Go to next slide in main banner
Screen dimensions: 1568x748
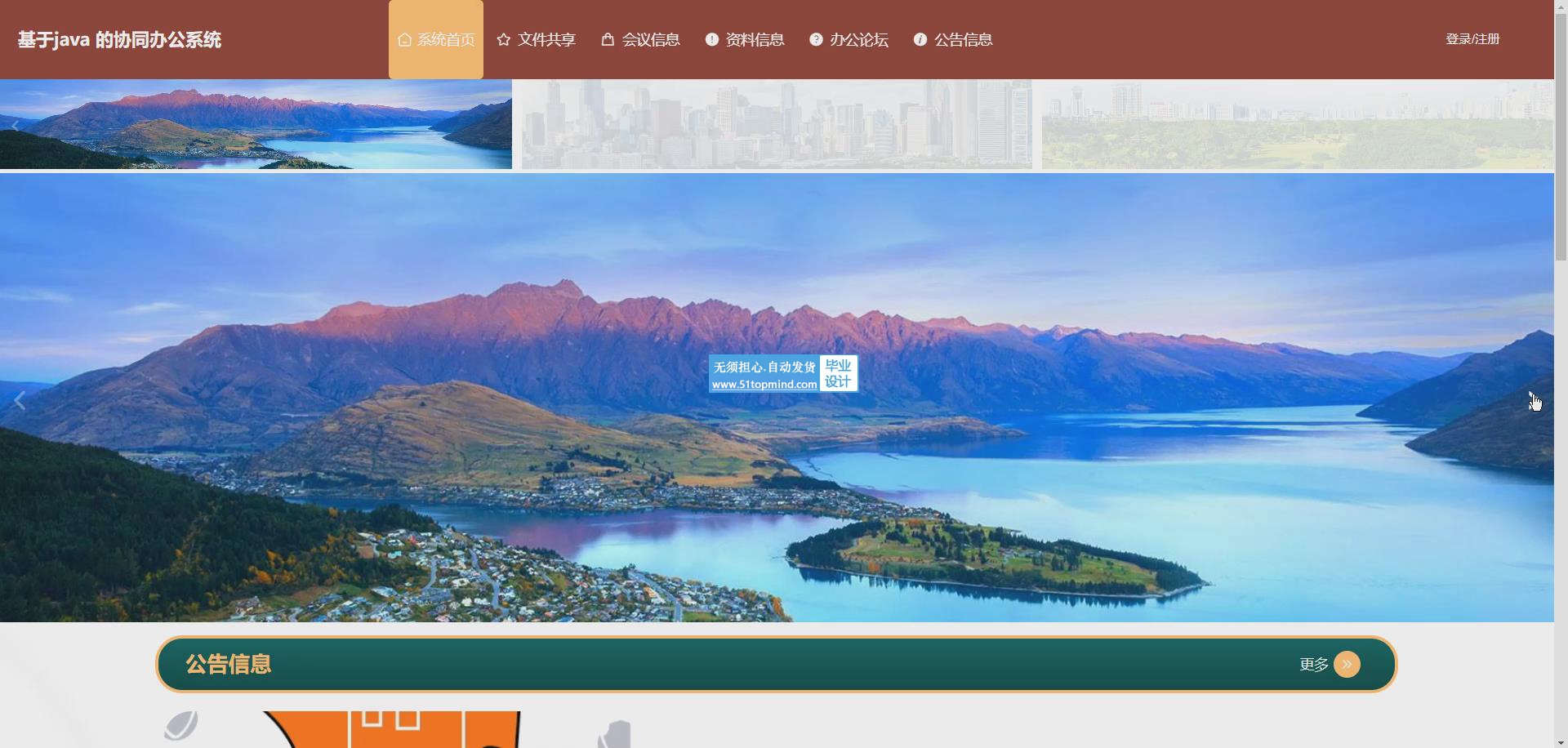1534,400
